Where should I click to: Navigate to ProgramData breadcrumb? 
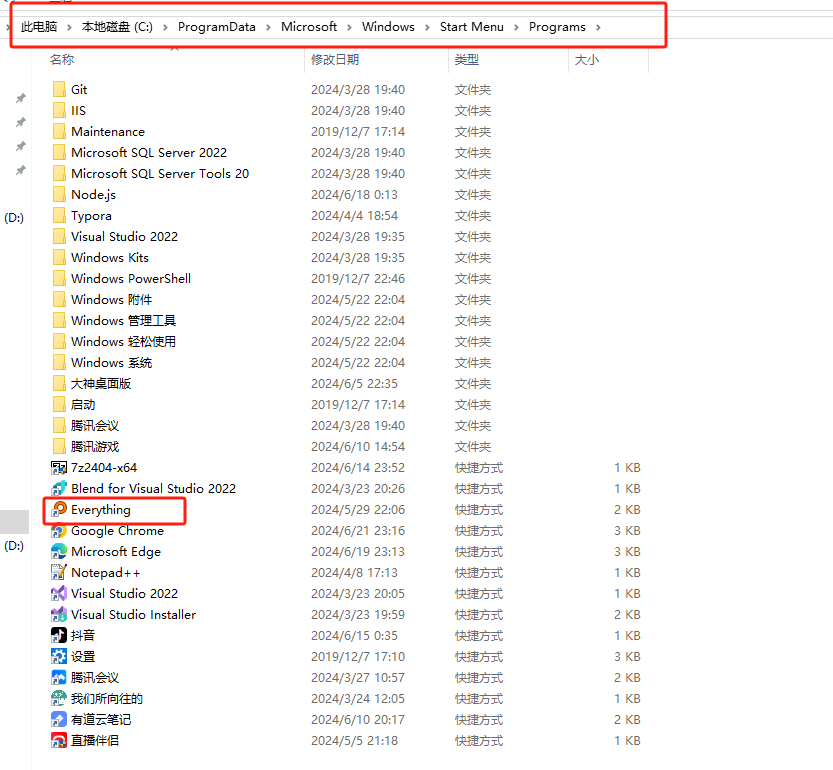217,27
